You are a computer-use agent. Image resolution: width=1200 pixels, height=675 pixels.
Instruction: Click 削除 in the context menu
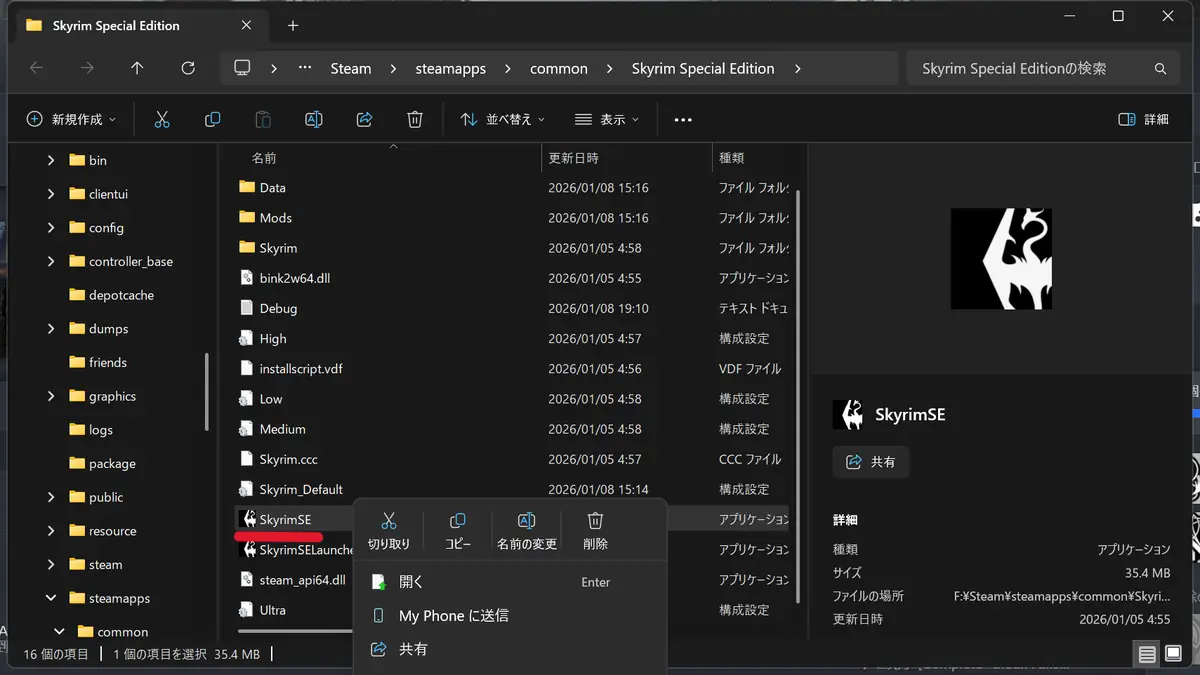(595, 531)
